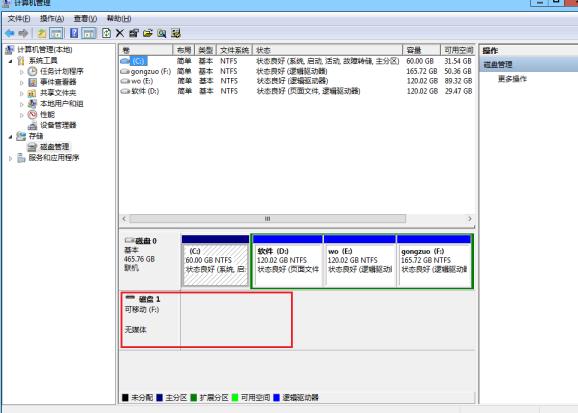This screenshot has width=578, height=413.
Task: Toggle the show/hide action pane icon
Action: tap(89, 34)
